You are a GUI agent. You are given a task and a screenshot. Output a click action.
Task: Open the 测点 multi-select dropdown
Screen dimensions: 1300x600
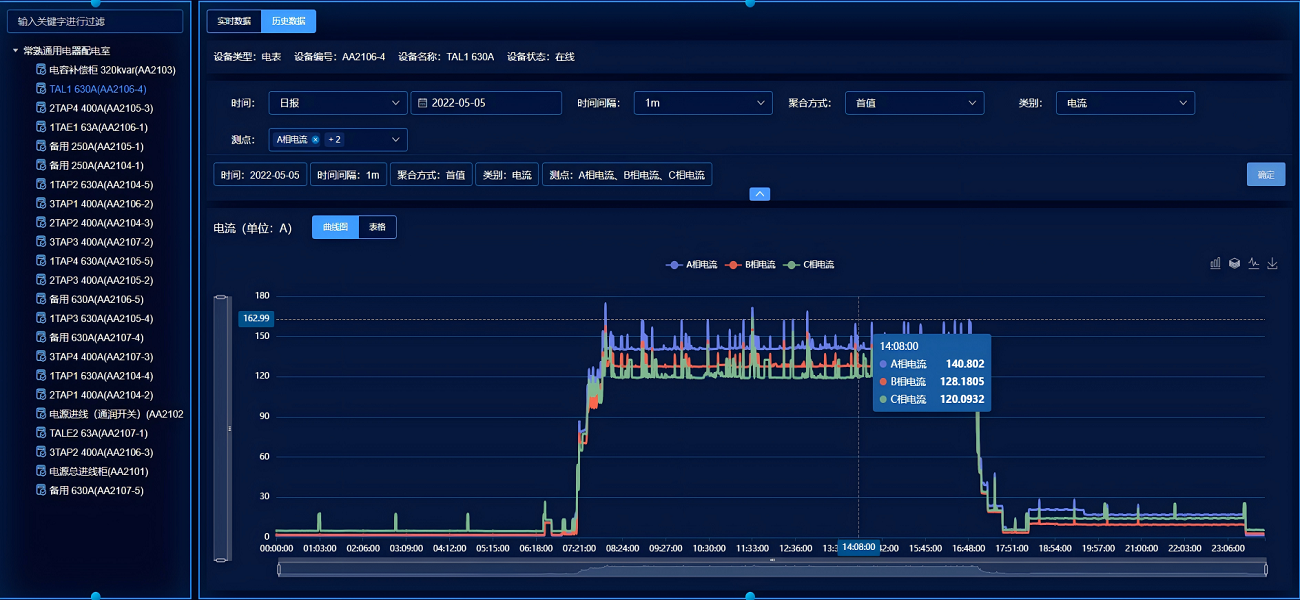[338, 140]
